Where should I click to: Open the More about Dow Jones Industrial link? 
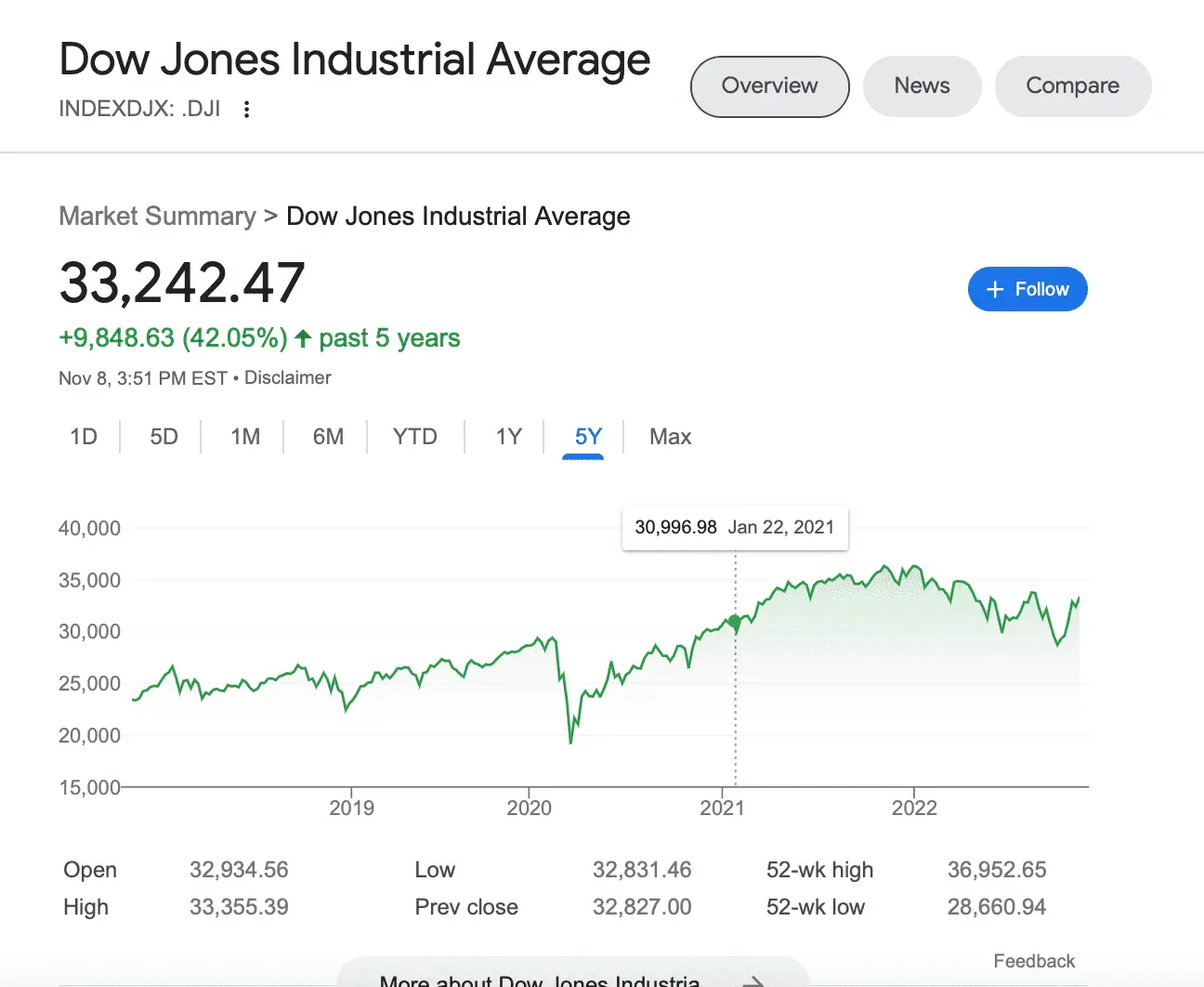point(539,980)
